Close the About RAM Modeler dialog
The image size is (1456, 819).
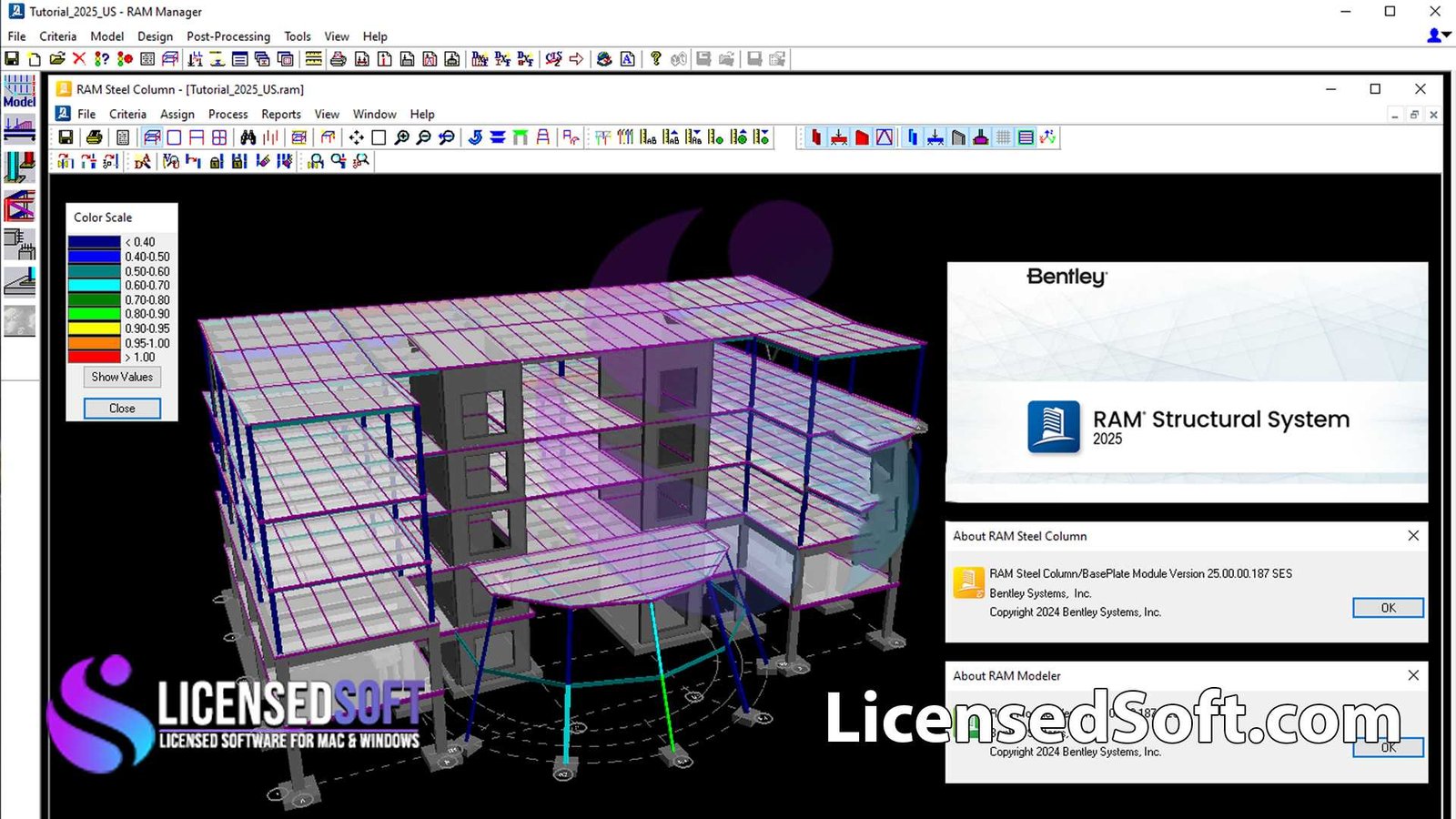pos(1413,675)
